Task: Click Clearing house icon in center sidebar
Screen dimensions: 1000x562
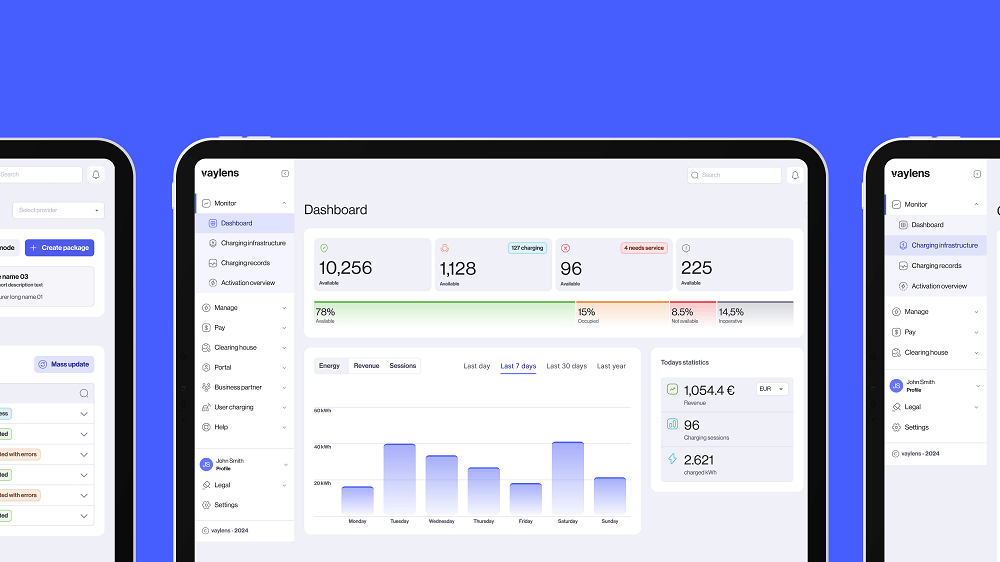Action: coord(206,348)
